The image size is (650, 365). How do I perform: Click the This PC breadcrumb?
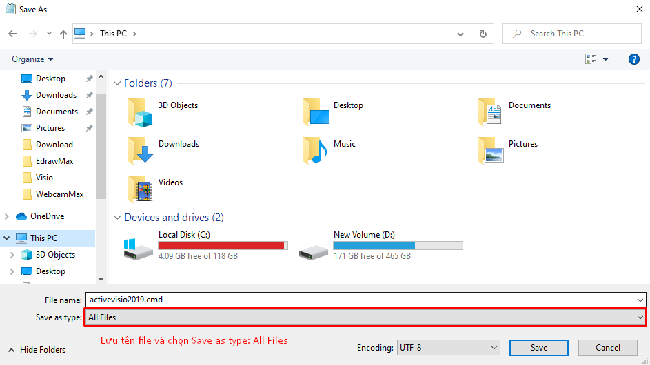click(x=113, y=33)
